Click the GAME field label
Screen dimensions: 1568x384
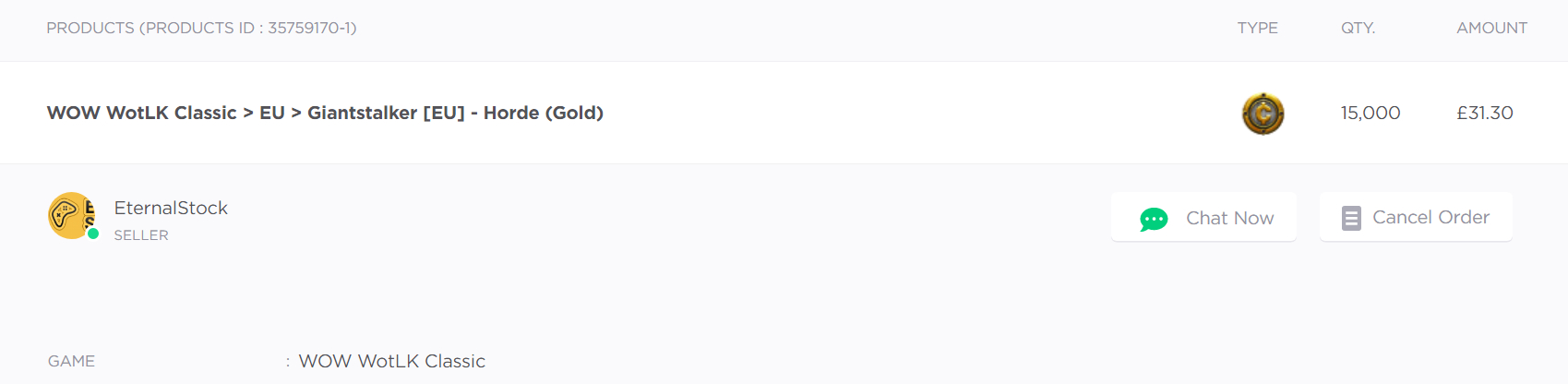[x=71, y=361]
